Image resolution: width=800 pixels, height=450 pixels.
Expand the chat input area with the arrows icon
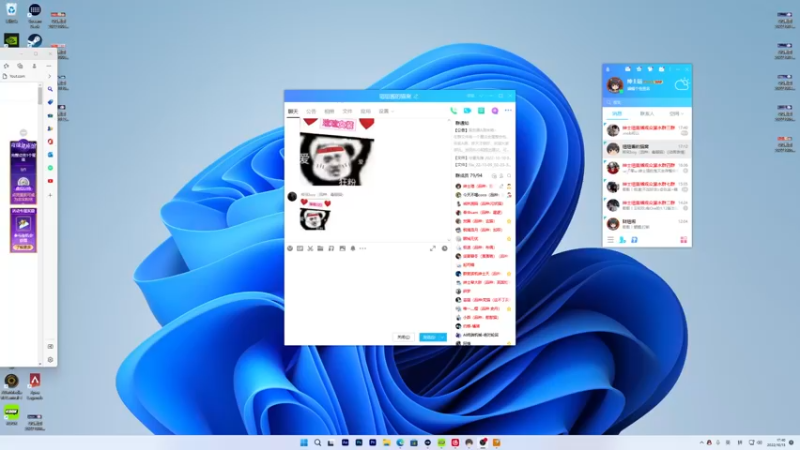pos(433,248)
